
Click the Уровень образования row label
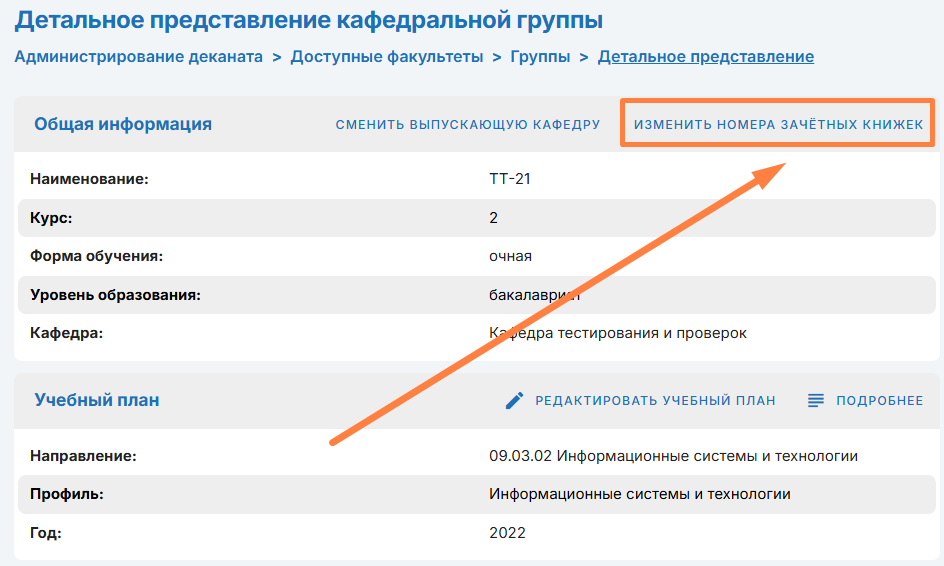[x=116, y=295]
